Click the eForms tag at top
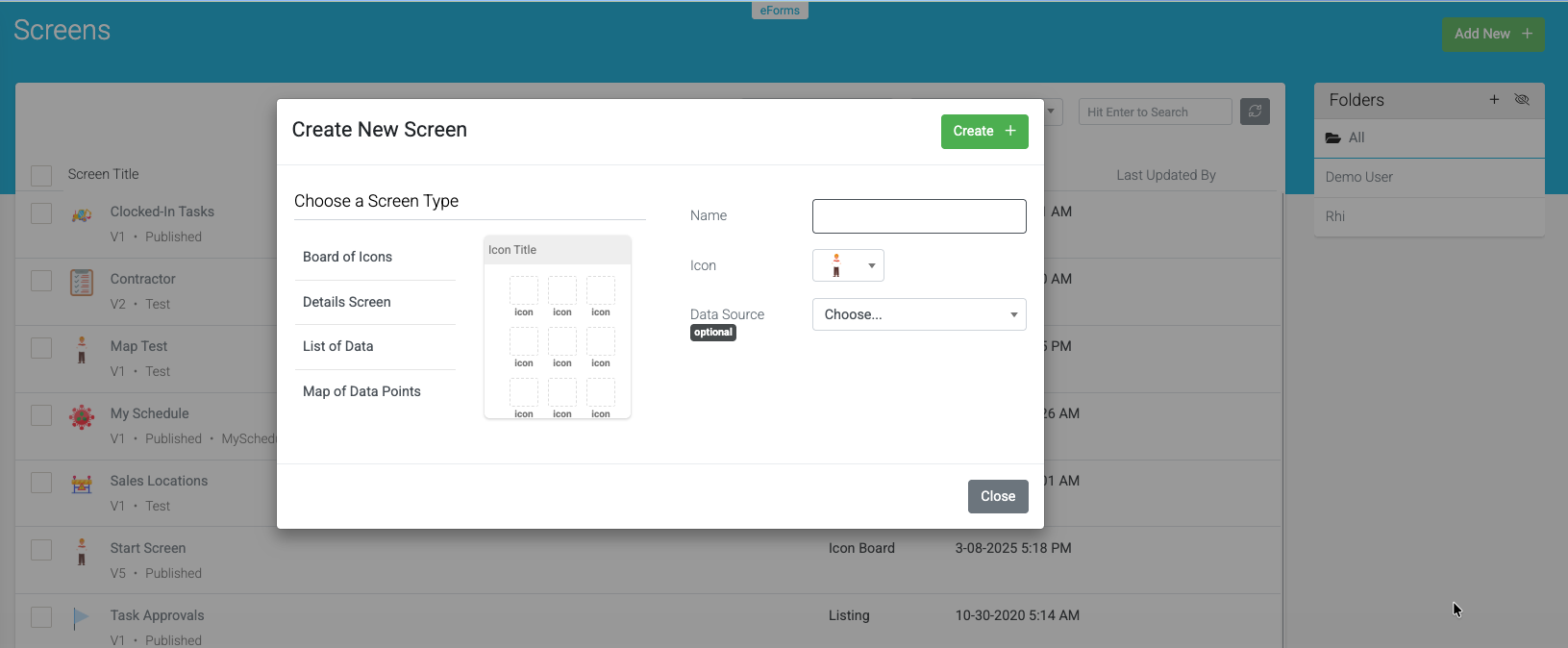This screenshot has height=648, width=1568. [780, 11]
